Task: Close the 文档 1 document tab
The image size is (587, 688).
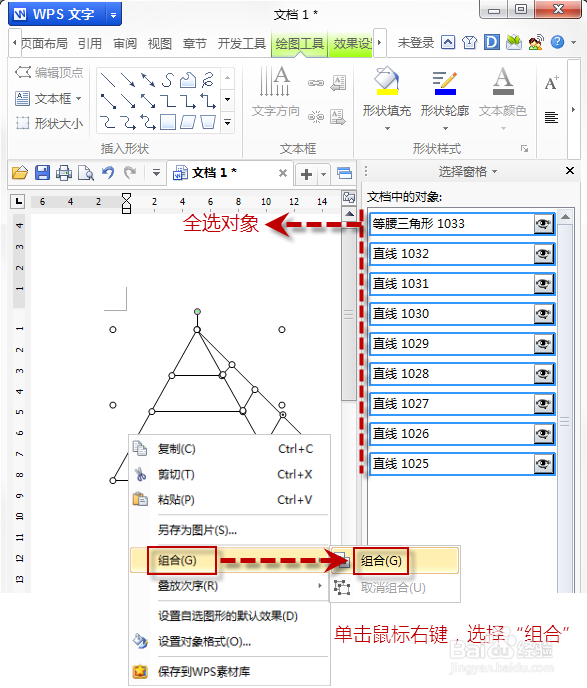Action: [283, 173]
